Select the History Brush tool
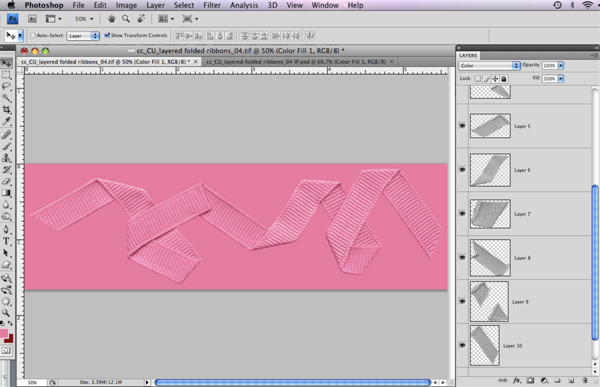The image size is (600, 387). (6, 170)
